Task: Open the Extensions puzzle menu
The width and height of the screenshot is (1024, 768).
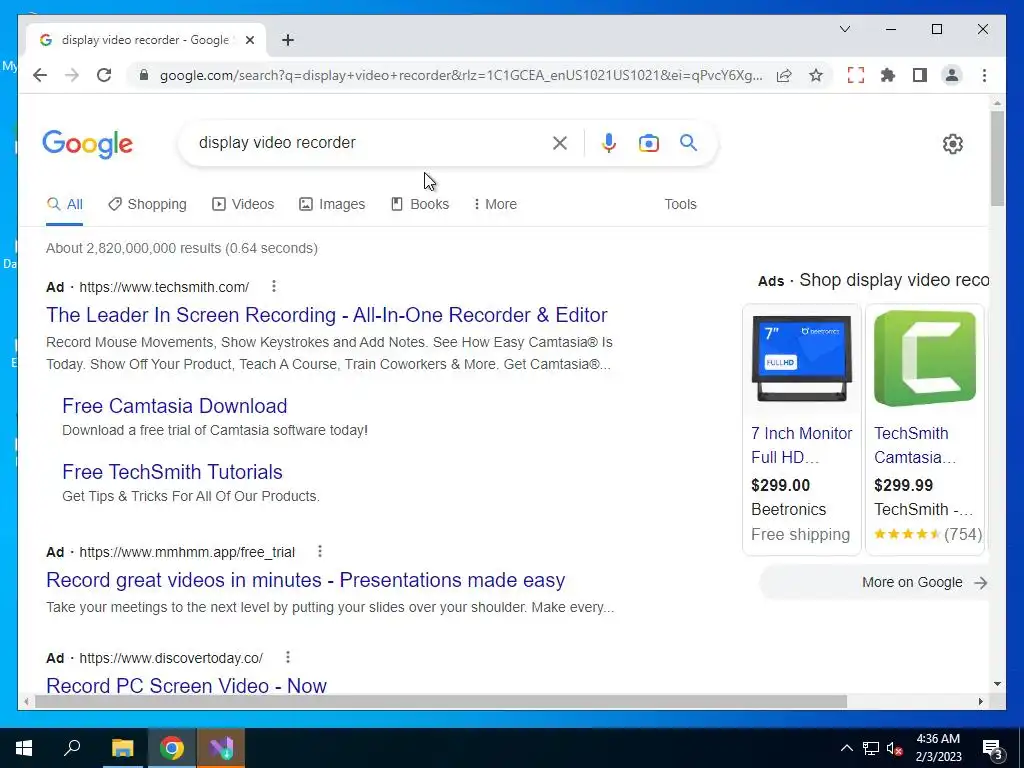Action: tap(888, 75)
